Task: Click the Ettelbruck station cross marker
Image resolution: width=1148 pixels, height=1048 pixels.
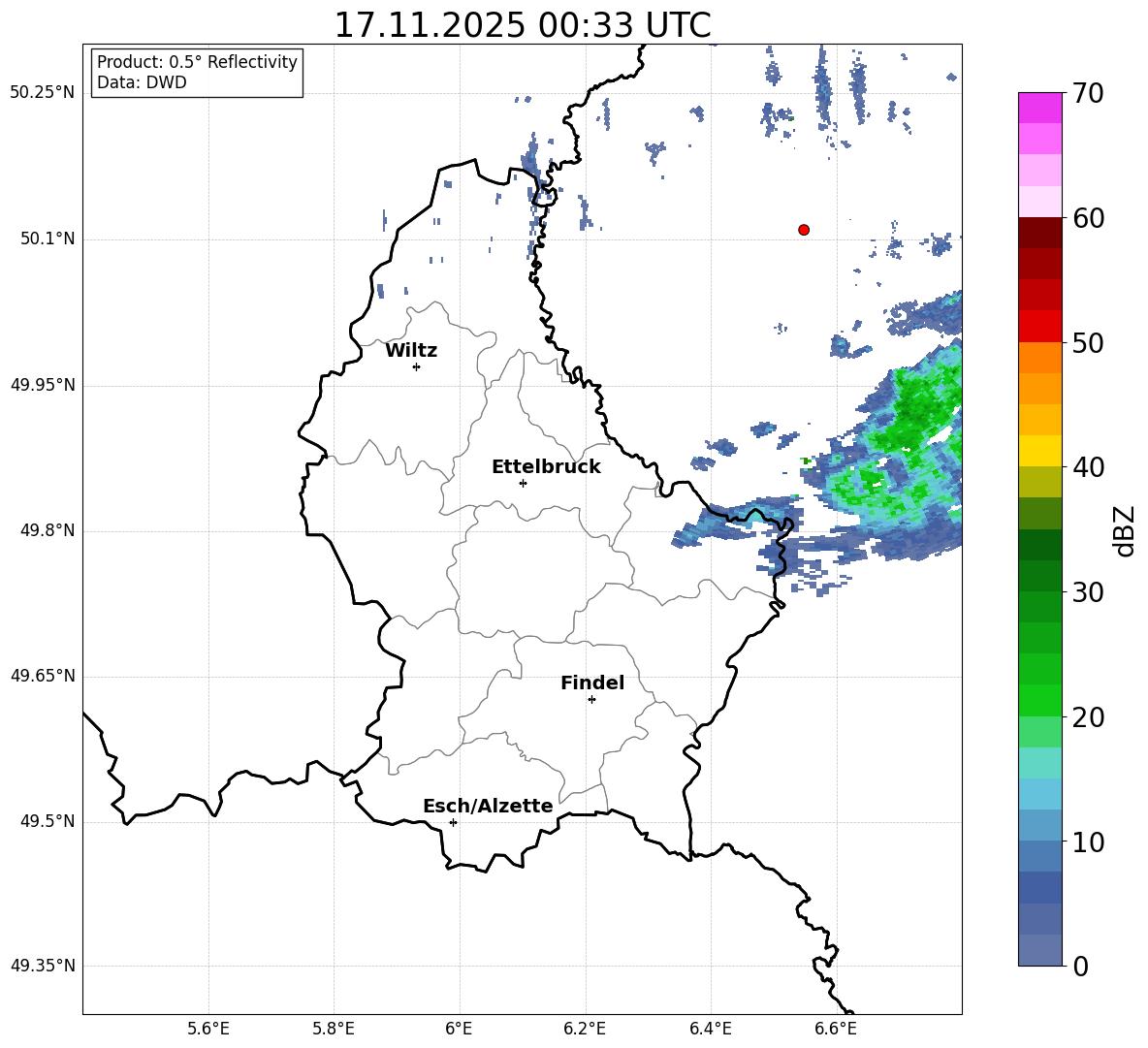Action: click(523, 483)
